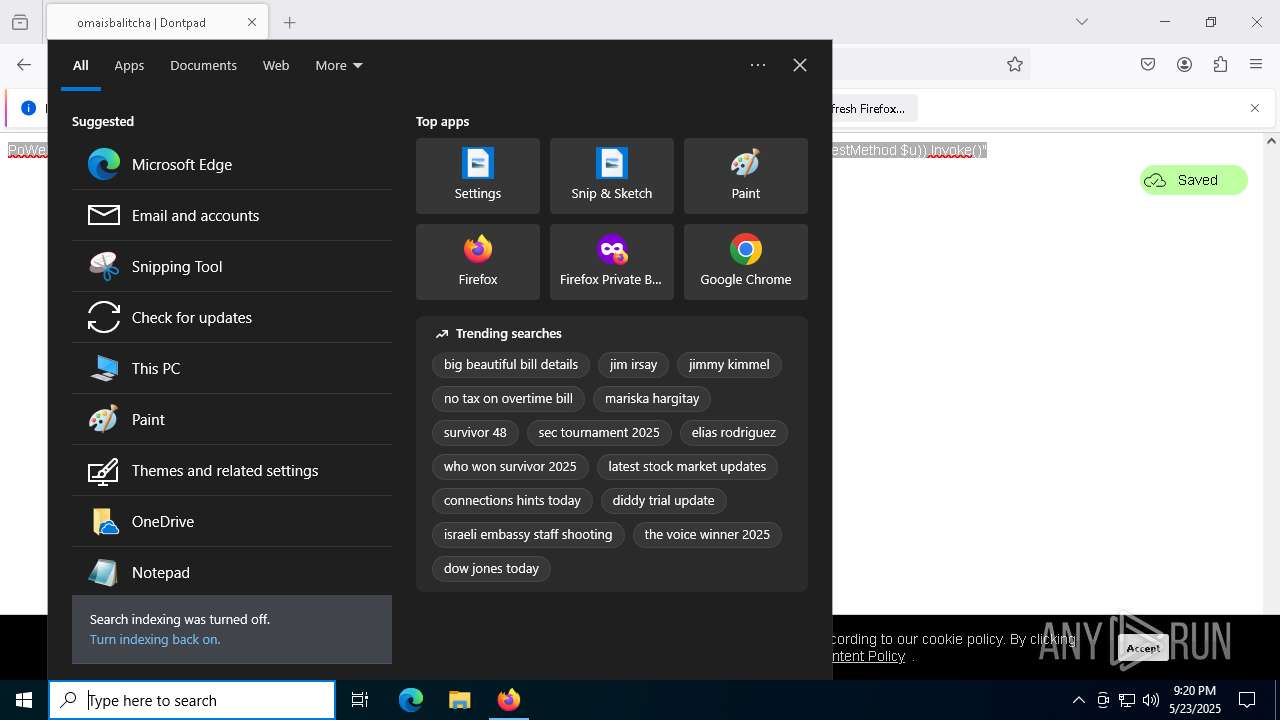Viewport: 1280px width, 720px height.
Task: Expand the More search filter
Action: [x=339, y=65]
